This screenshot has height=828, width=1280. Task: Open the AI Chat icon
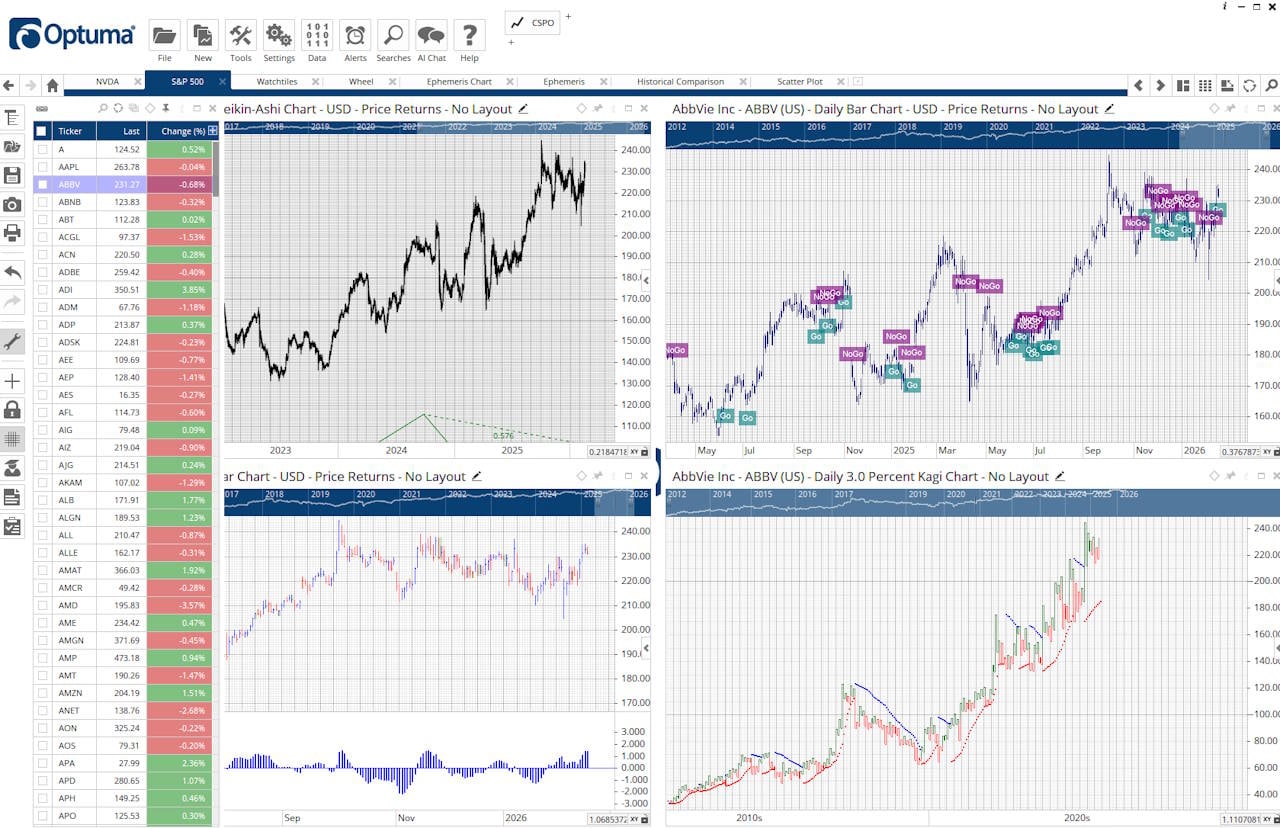[x=431, y=36]
